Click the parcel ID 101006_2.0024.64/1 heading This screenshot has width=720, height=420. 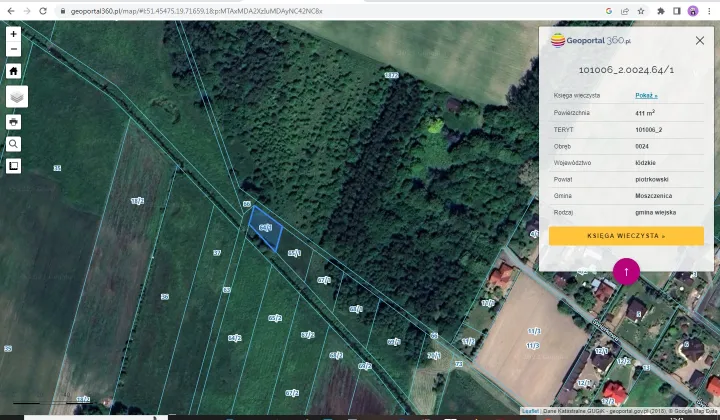(x=626, y=70)
